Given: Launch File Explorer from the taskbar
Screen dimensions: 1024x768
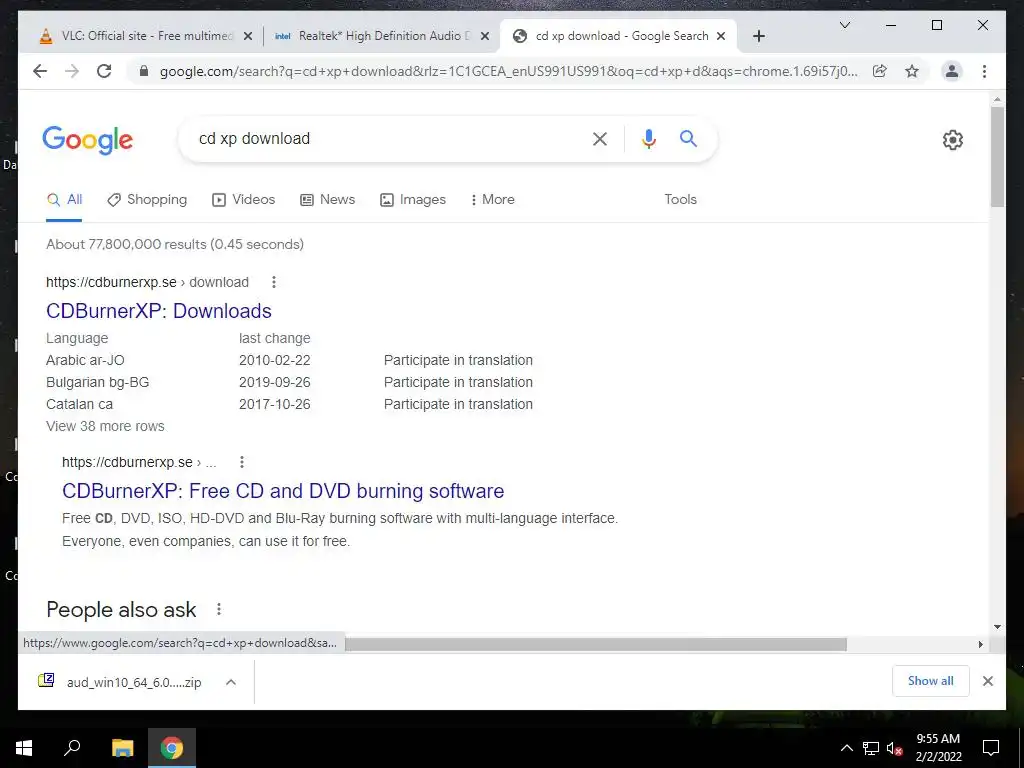Looking at the screenshot, I should pos(122,748).
